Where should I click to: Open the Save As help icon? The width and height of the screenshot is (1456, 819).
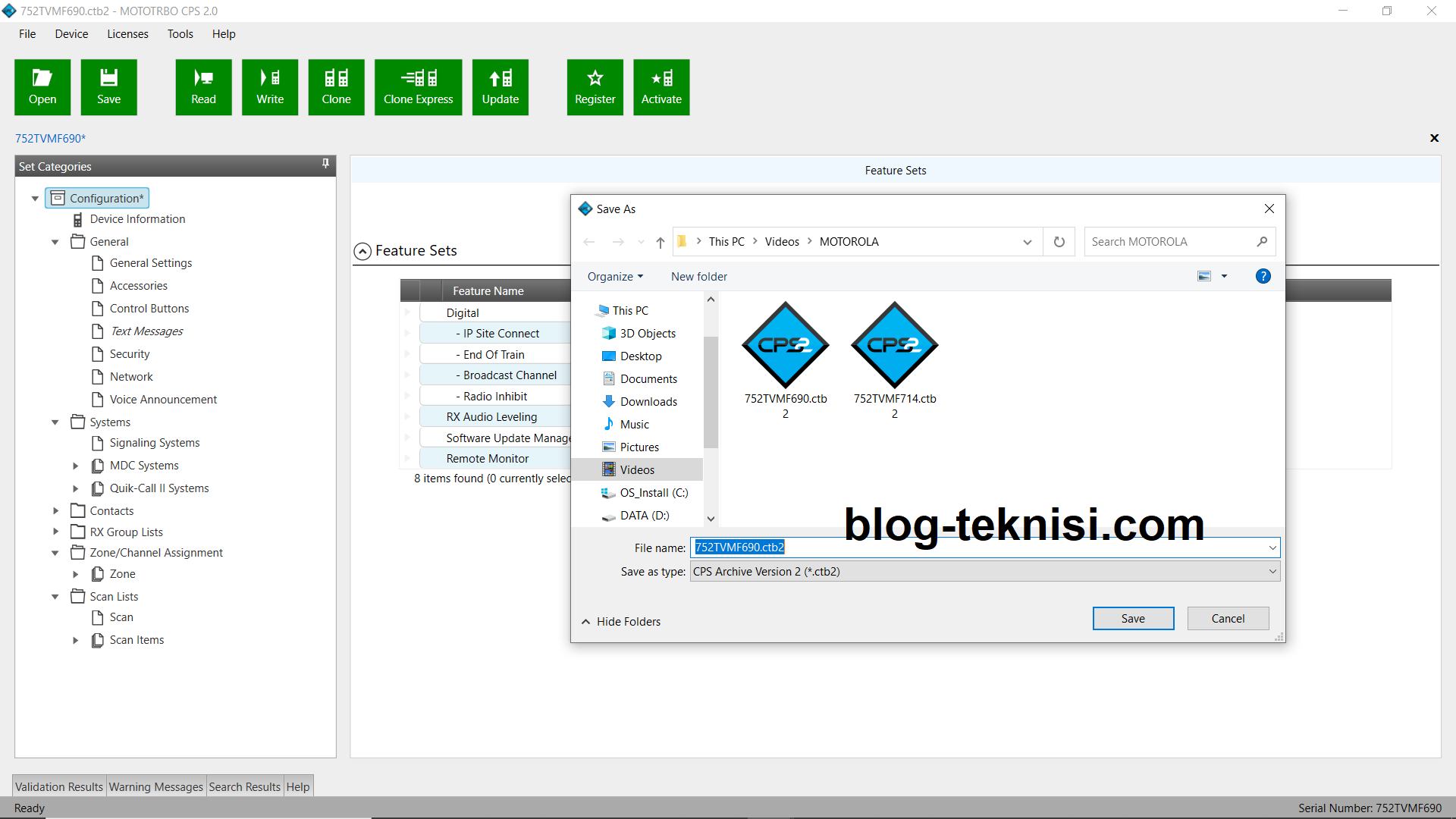1263,277
